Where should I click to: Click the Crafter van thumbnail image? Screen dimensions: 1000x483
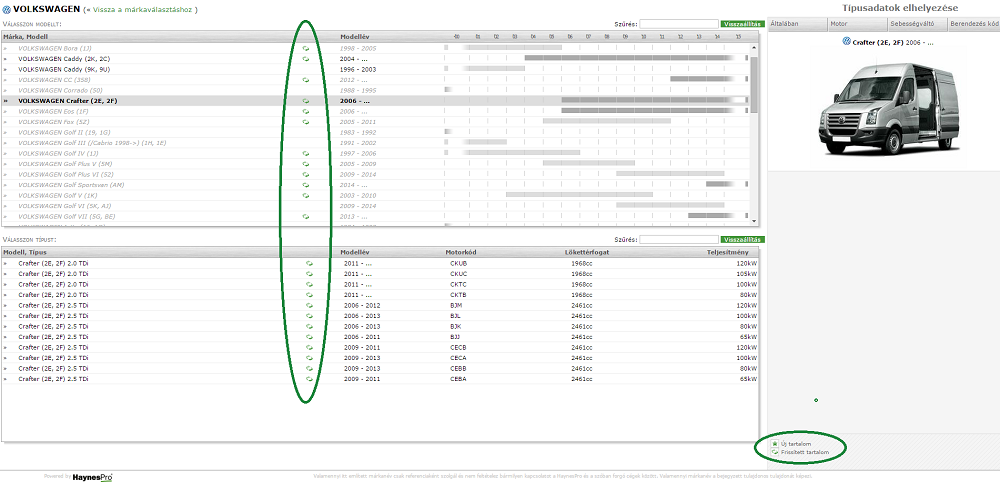pos(888,108)
